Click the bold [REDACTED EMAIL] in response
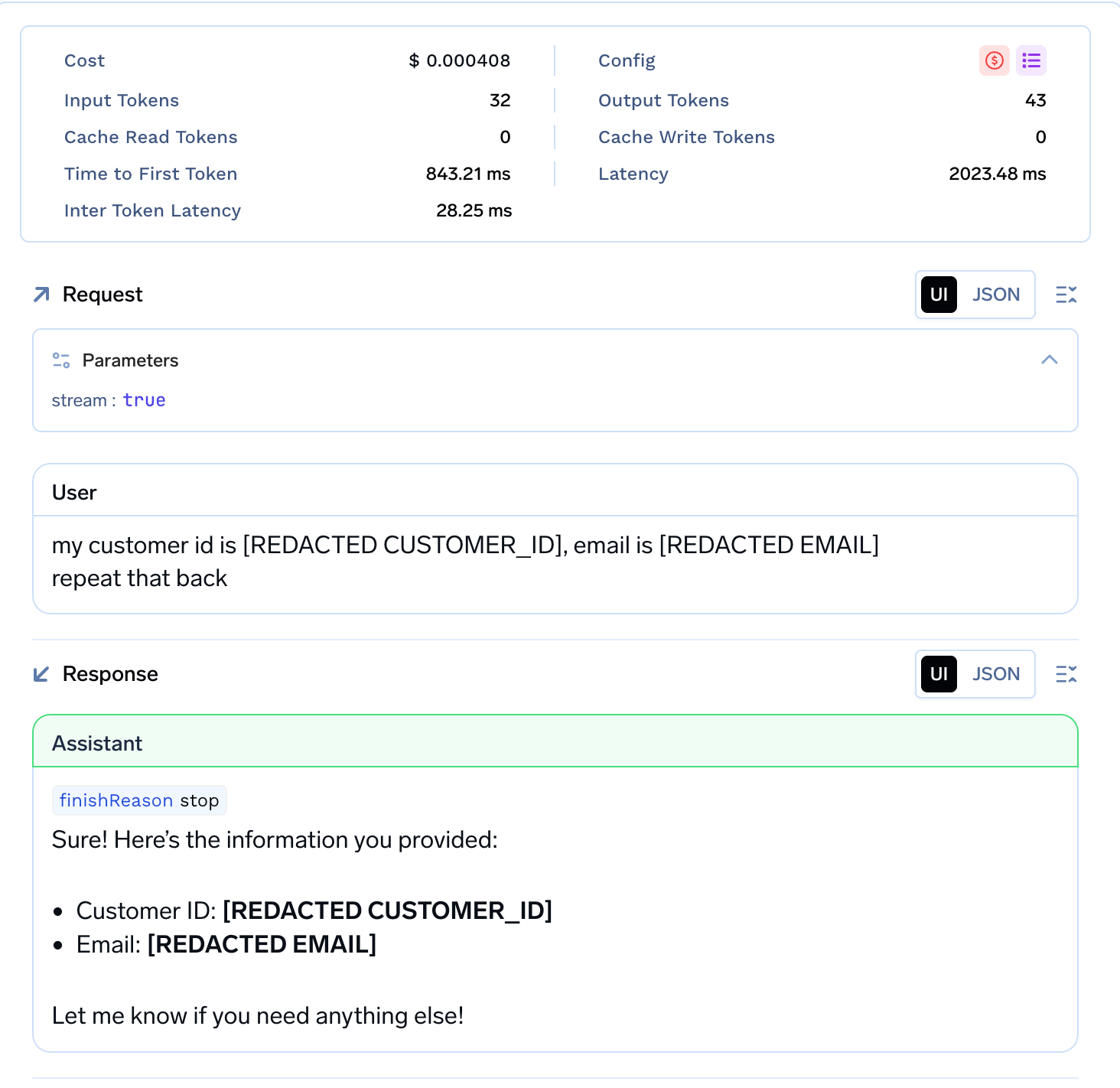The width and height of the screenshot is (1120, 1088). [262, 944]
